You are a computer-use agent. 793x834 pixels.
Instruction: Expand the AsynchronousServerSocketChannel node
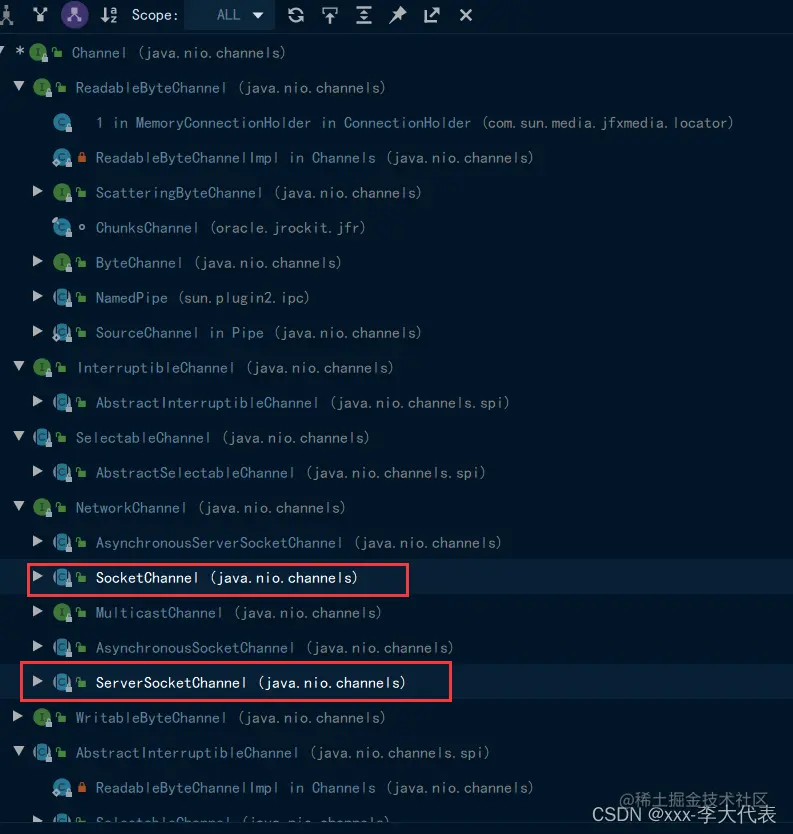(x=37, y=541)
